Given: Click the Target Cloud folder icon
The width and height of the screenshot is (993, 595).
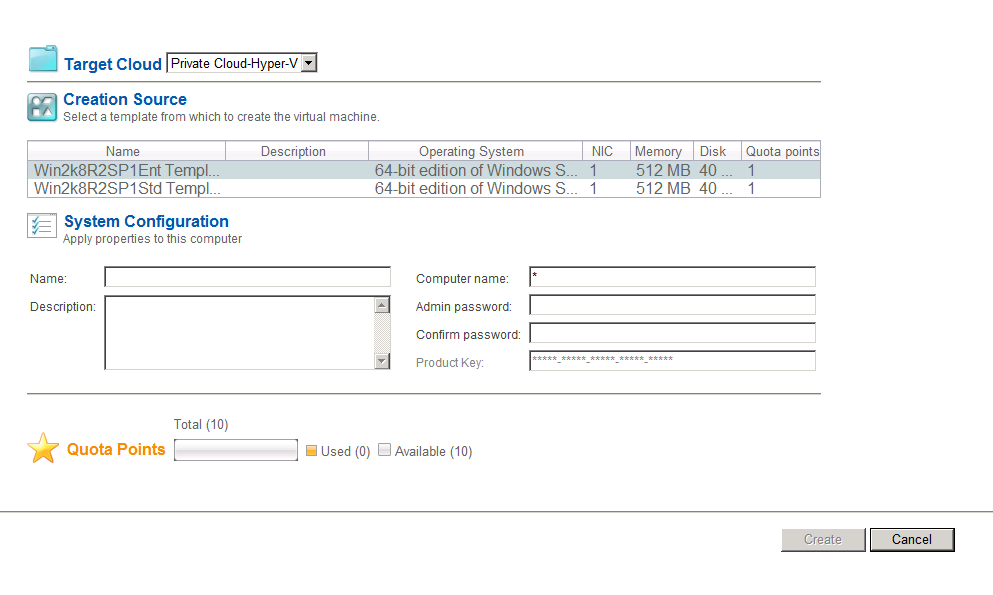Looking at the screenshot, I should coord(43,59).
